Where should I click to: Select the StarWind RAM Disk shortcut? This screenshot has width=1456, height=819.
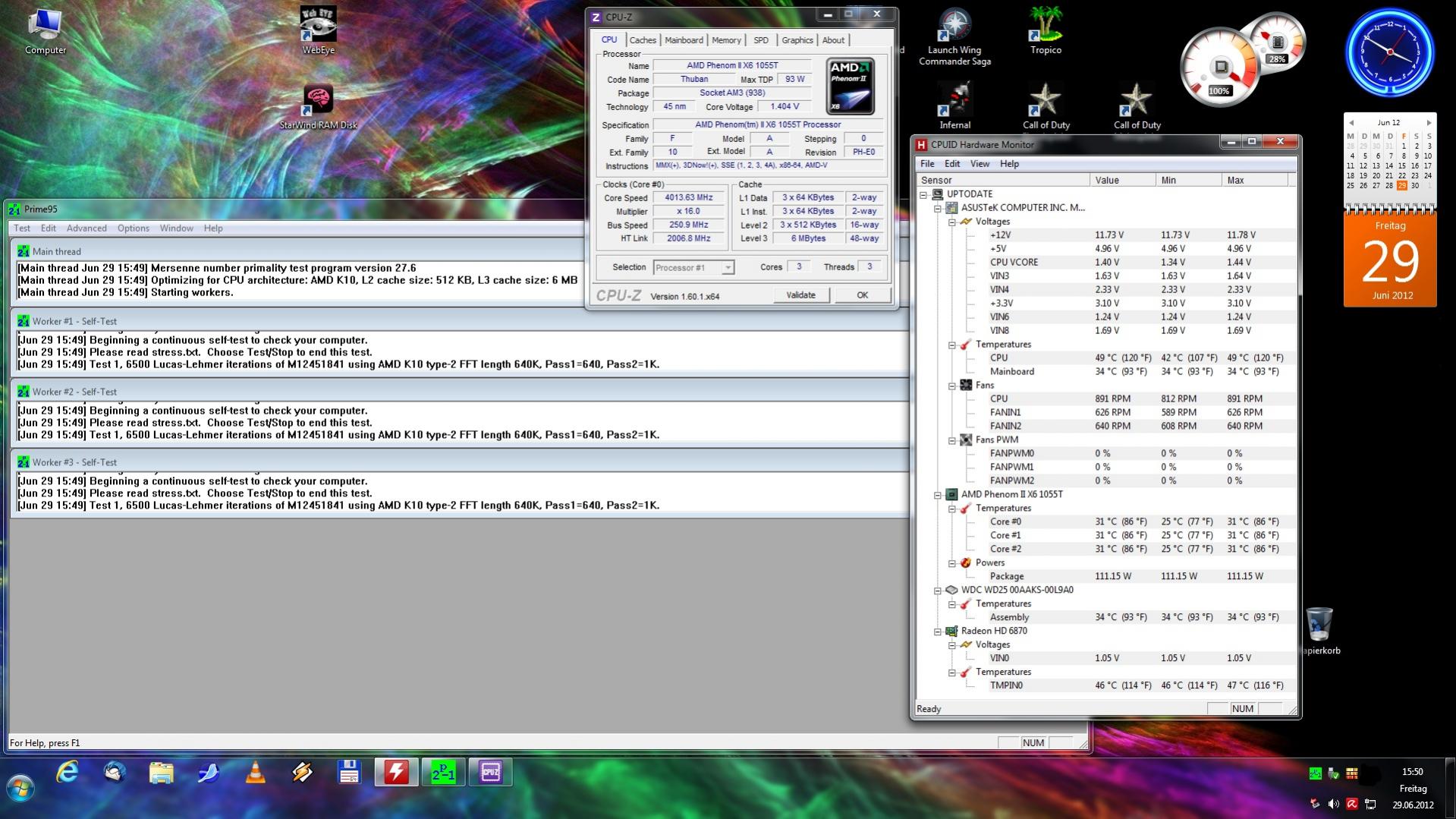[x=318, y=106]
